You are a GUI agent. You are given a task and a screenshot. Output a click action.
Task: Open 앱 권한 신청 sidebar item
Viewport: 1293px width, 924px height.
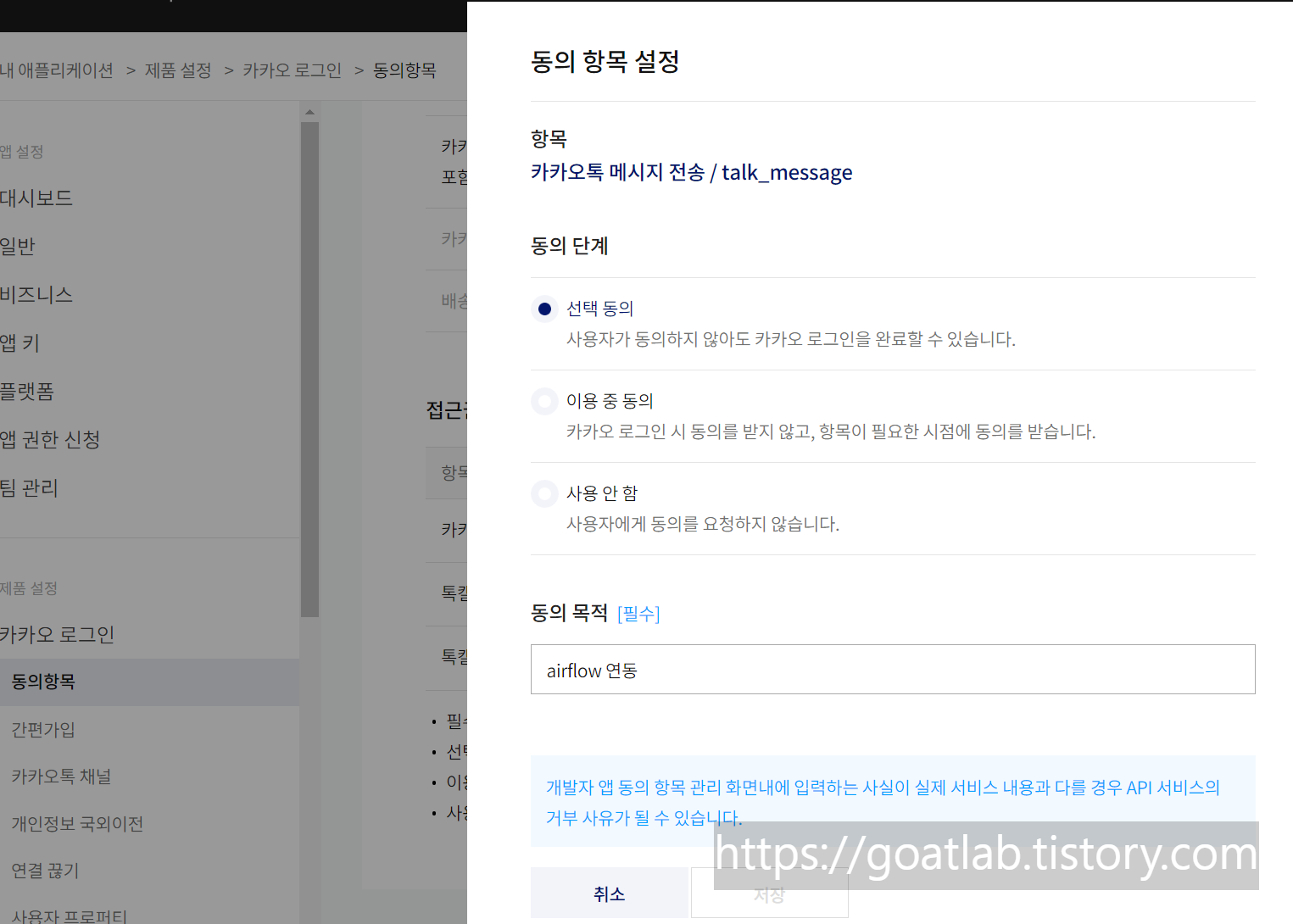click(x=50, y=440)
